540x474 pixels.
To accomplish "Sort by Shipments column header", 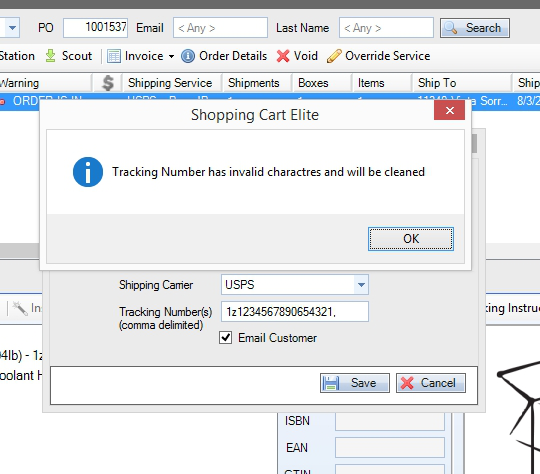I will 257,83.
